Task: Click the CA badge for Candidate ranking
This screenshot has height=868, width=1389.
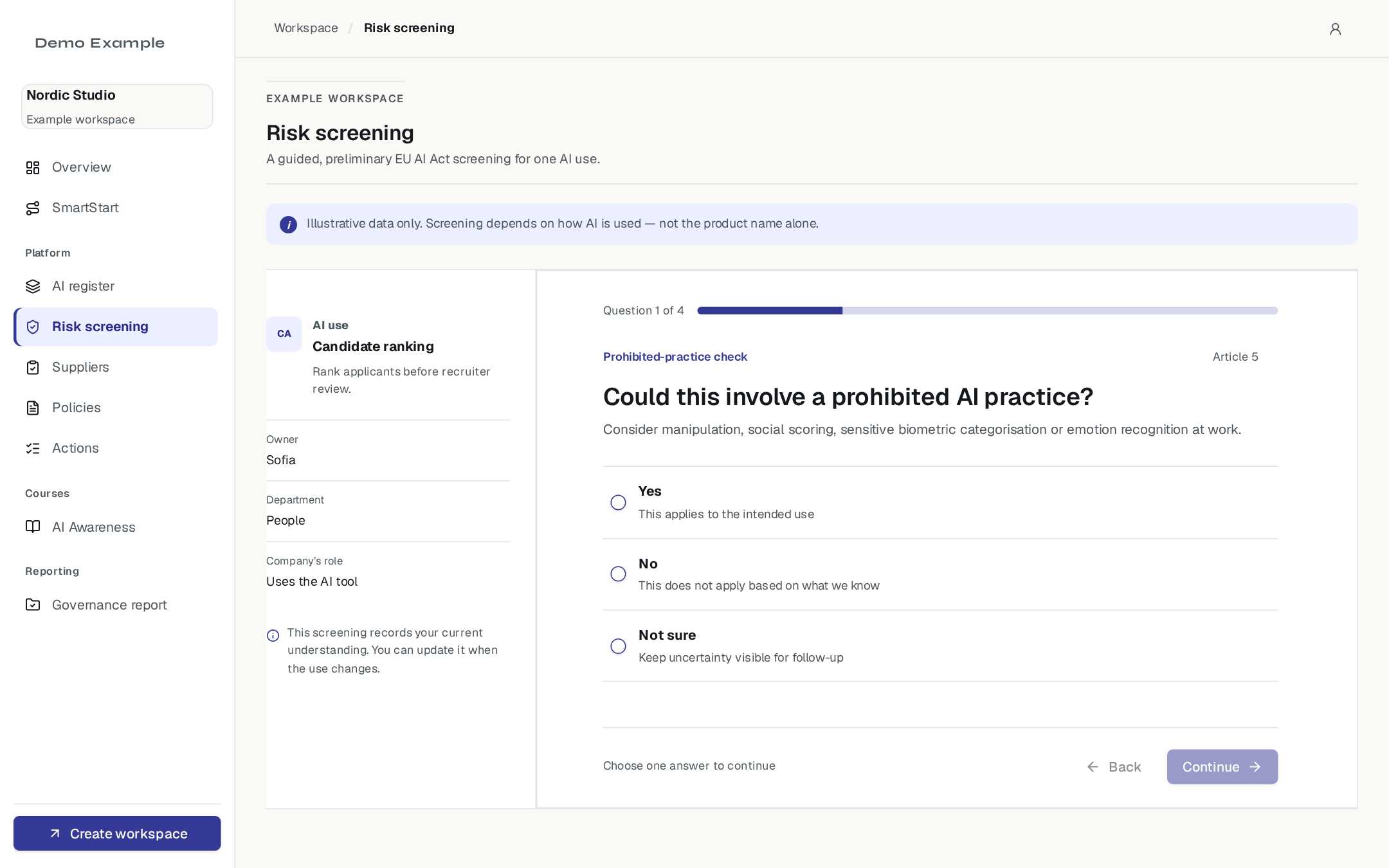Action: (284, 334)
